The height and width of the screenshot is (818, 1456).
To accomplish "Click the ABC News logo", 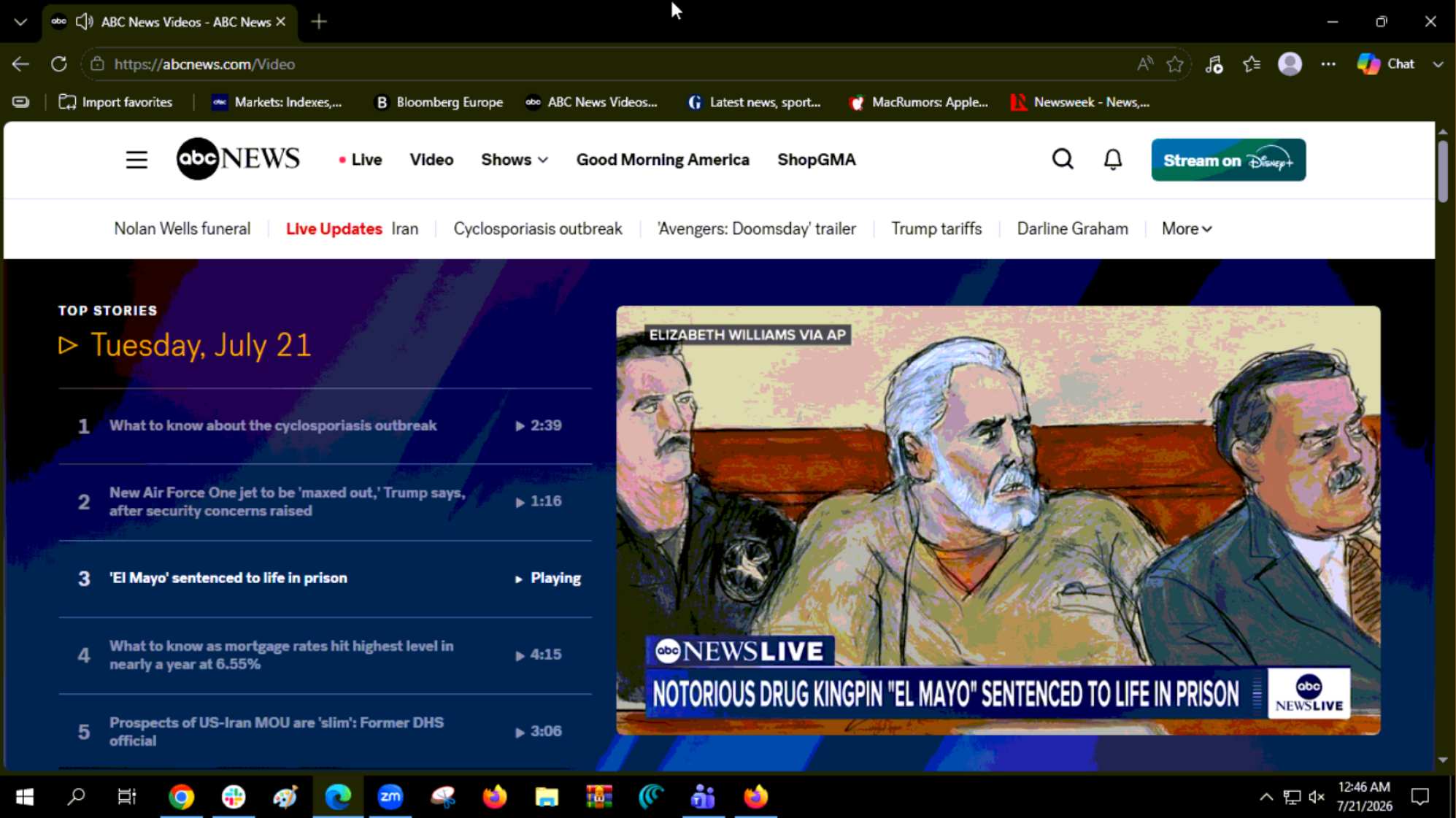I will 238,158.
